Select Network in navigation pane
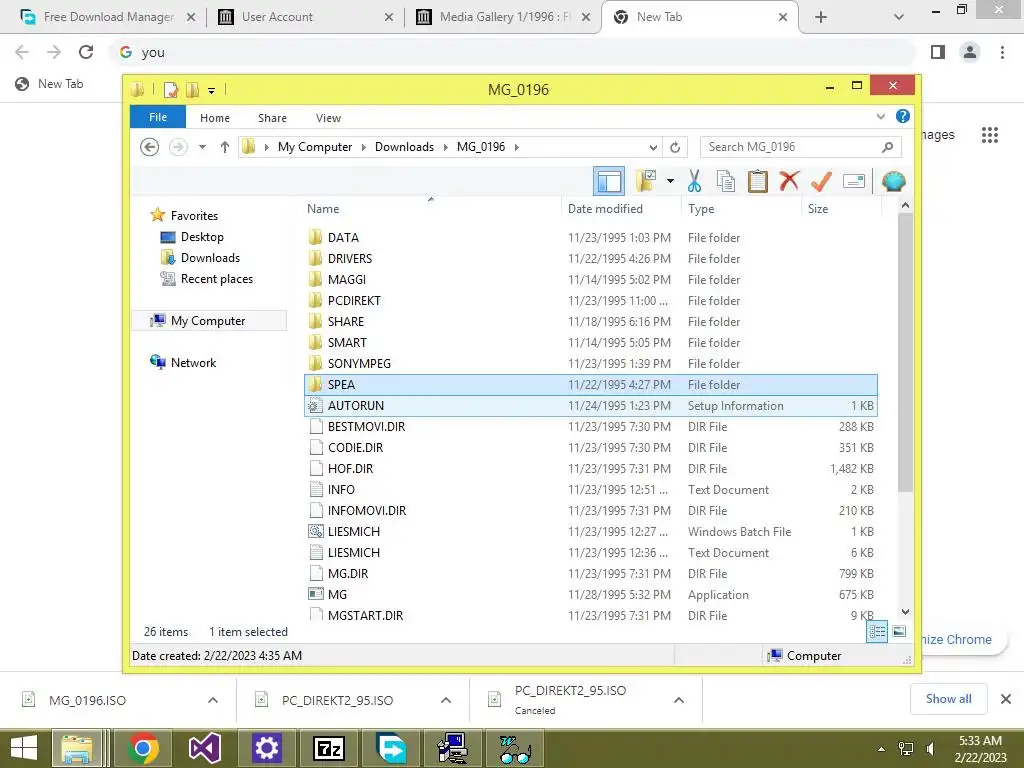Image resolution: width=1024 pixels, height=768 pixels. click(193, 362)
